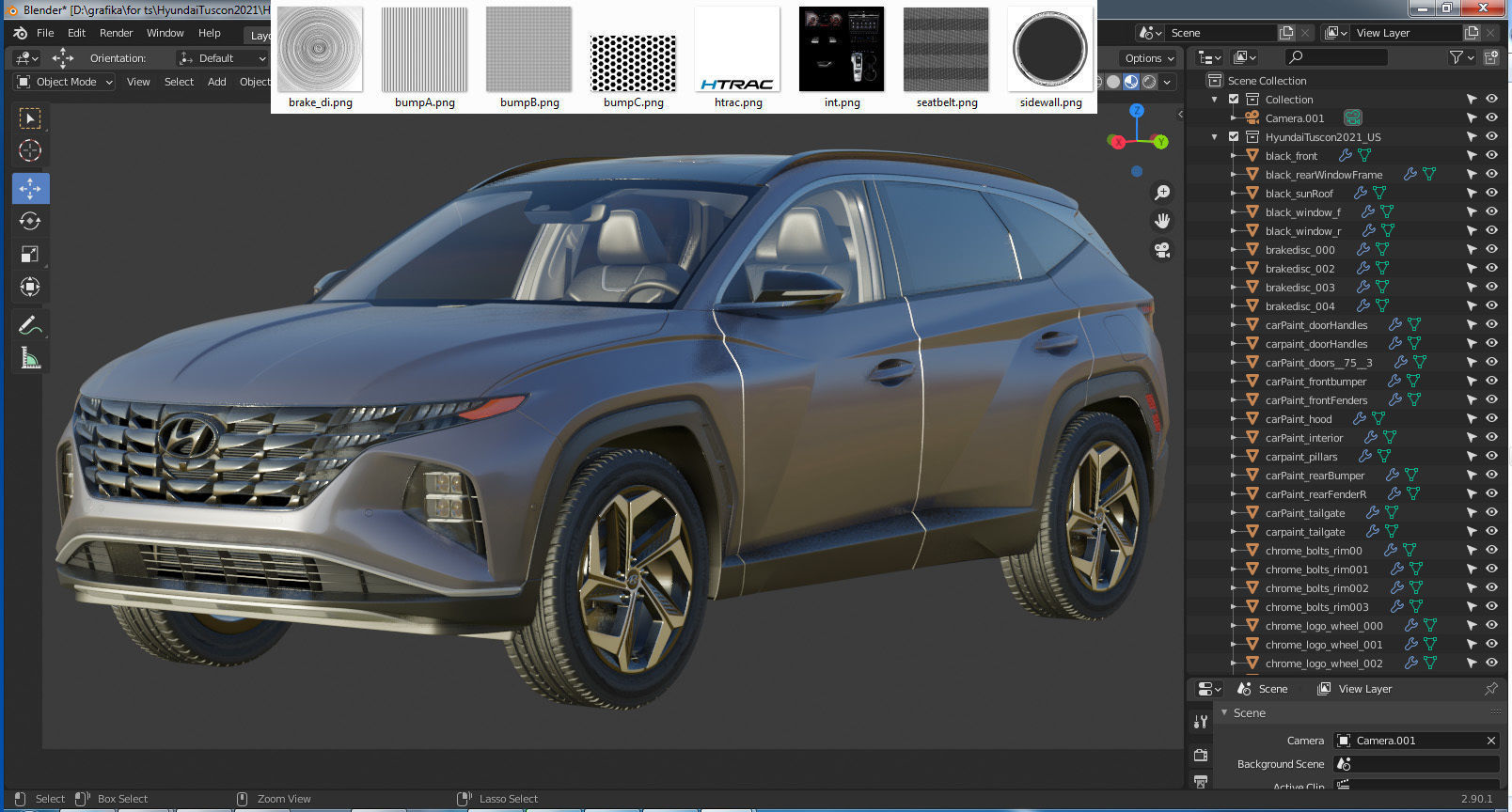Hide chrome_bolts_rim00 via eye icon
This screenshot has width=1512, height=812.
click(x=1492, y=551)
